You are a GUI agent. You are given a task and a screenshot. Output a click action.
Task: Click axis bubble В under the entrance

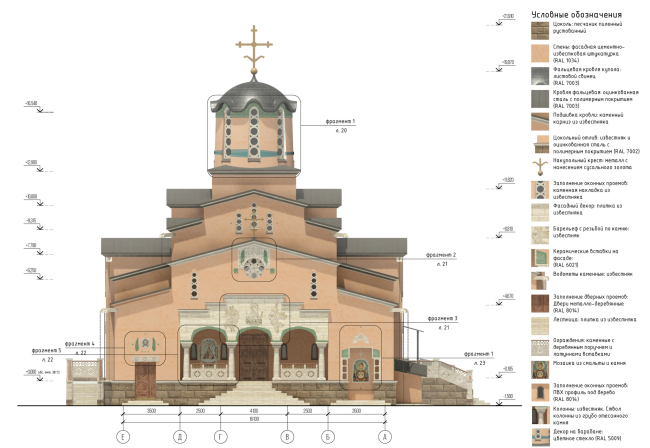point(287,436)
